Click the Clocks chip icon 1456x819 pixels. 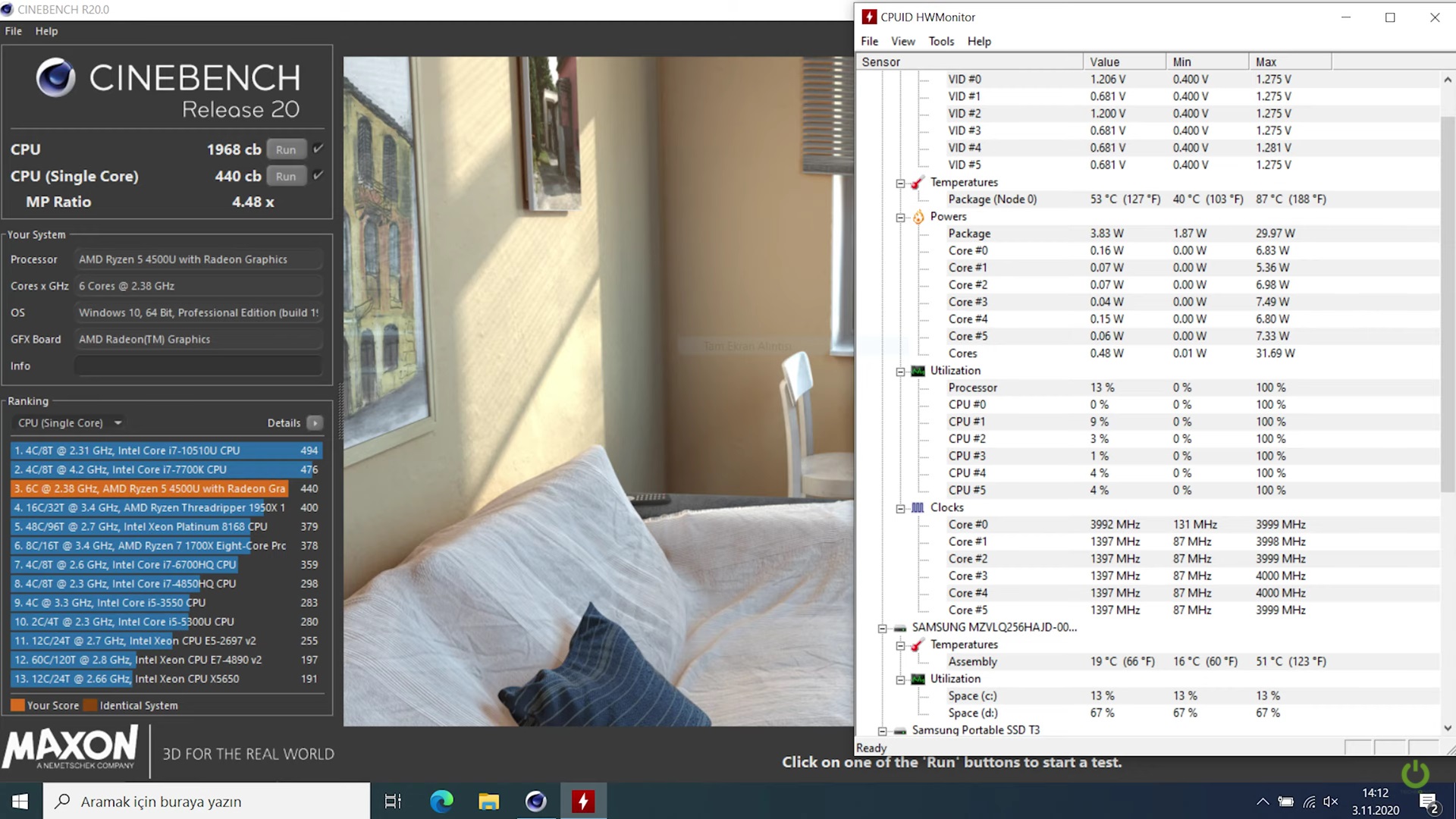918,508
